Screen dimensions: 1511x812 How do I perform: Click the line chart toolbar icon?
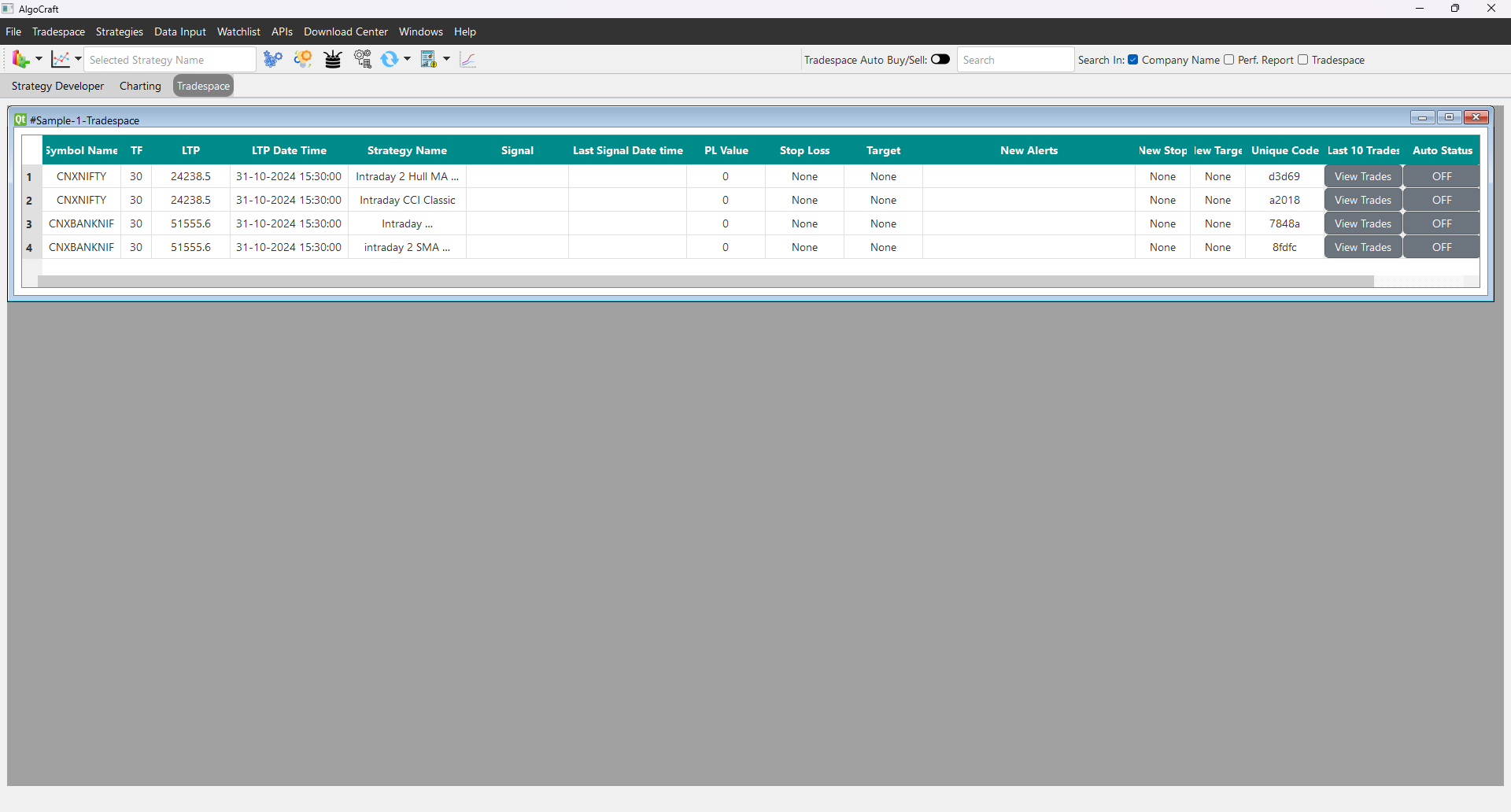[x=61, y=59]
